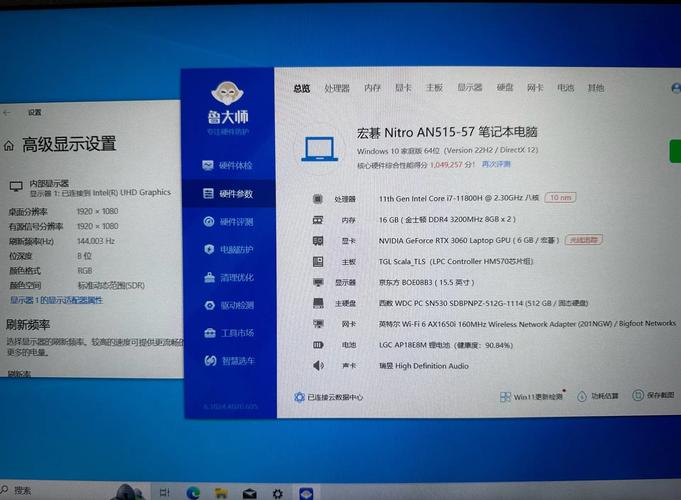681x500 pixels.
Task: Click the 网卡 row network icon
Action: coord(318,324)
